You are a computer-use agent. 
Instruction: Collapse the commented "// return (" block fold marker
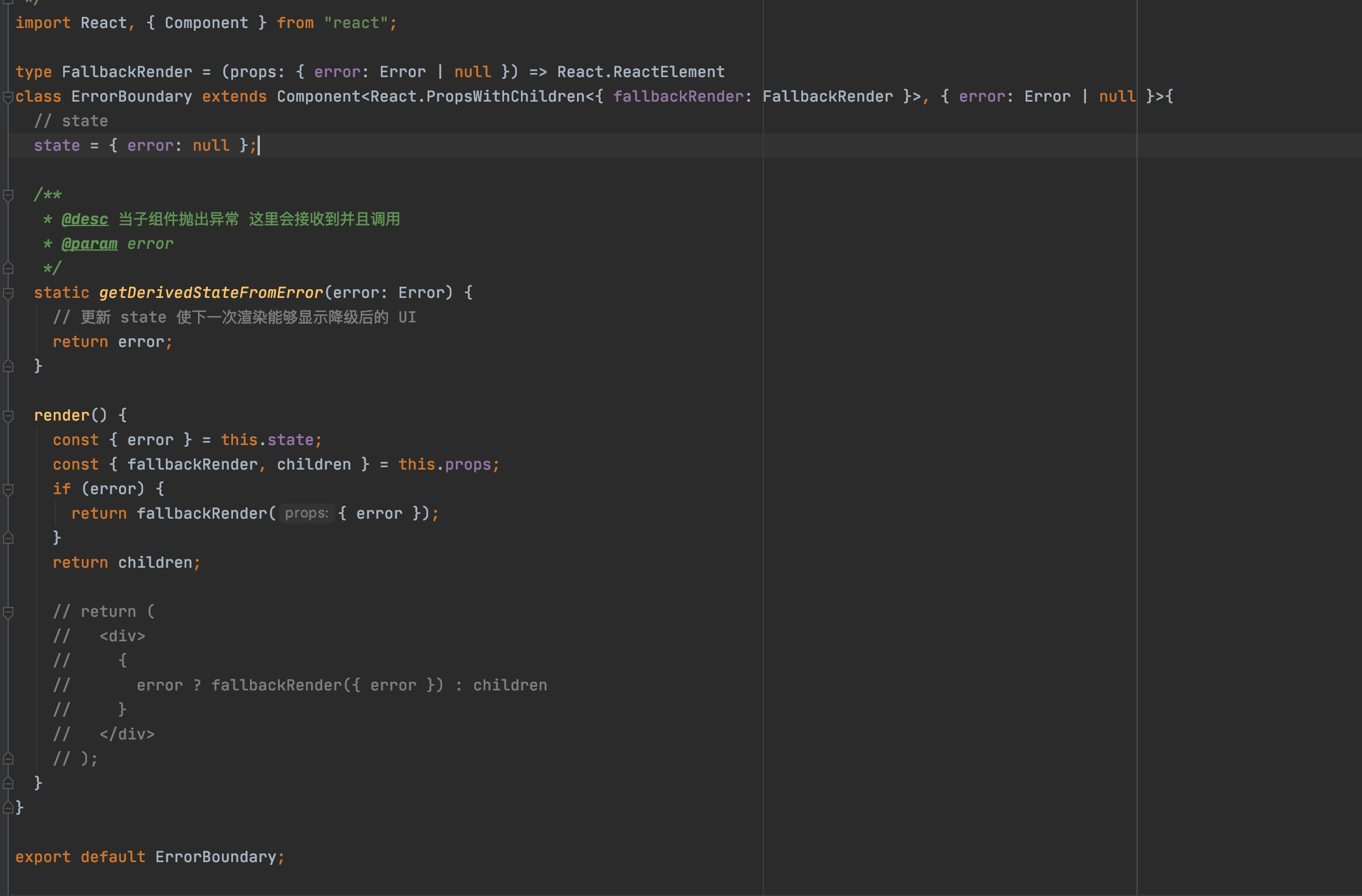pos(8,612)
